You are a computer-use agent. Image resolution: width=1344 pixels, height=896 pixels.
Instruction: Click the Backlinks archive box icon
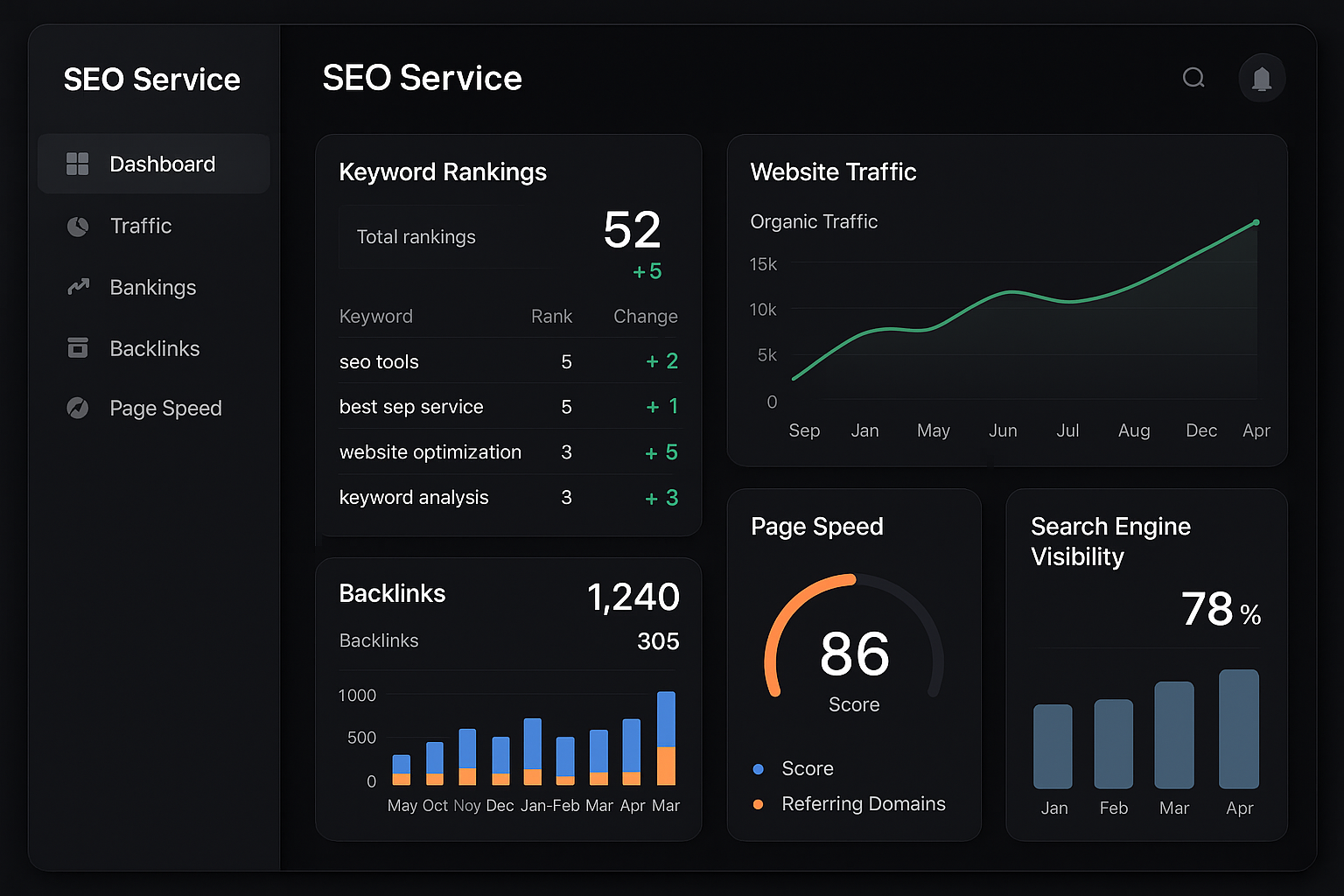(78, 348)
